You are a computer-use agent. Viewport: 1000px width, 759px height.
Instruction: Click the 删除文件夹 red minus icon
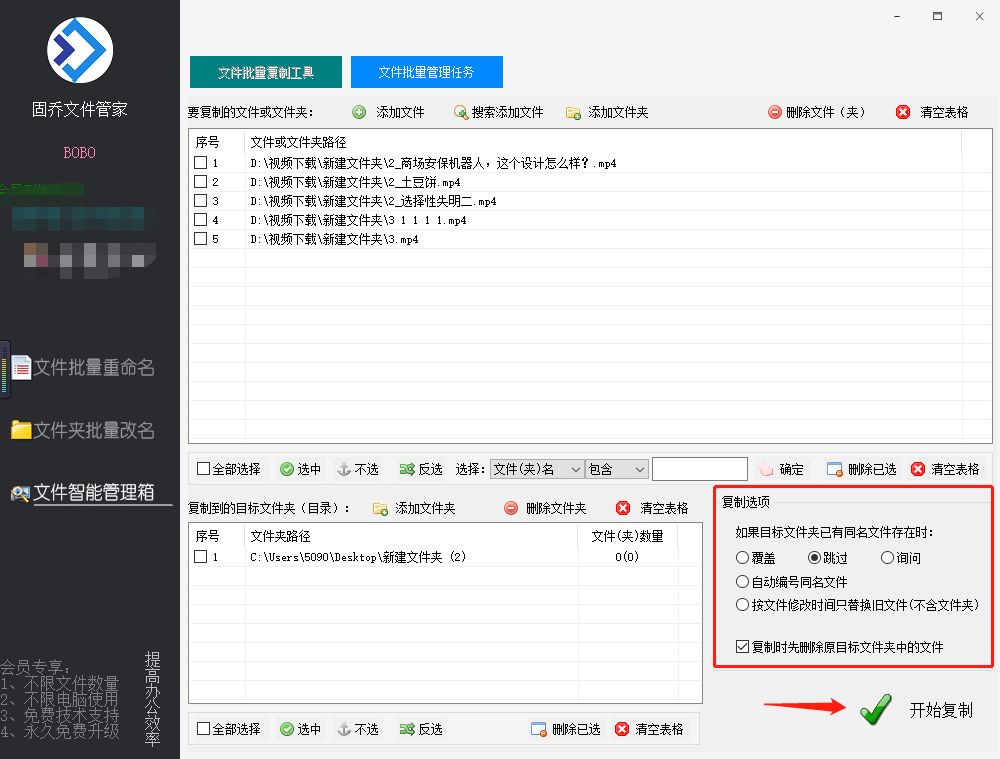[x=511, y=508]
